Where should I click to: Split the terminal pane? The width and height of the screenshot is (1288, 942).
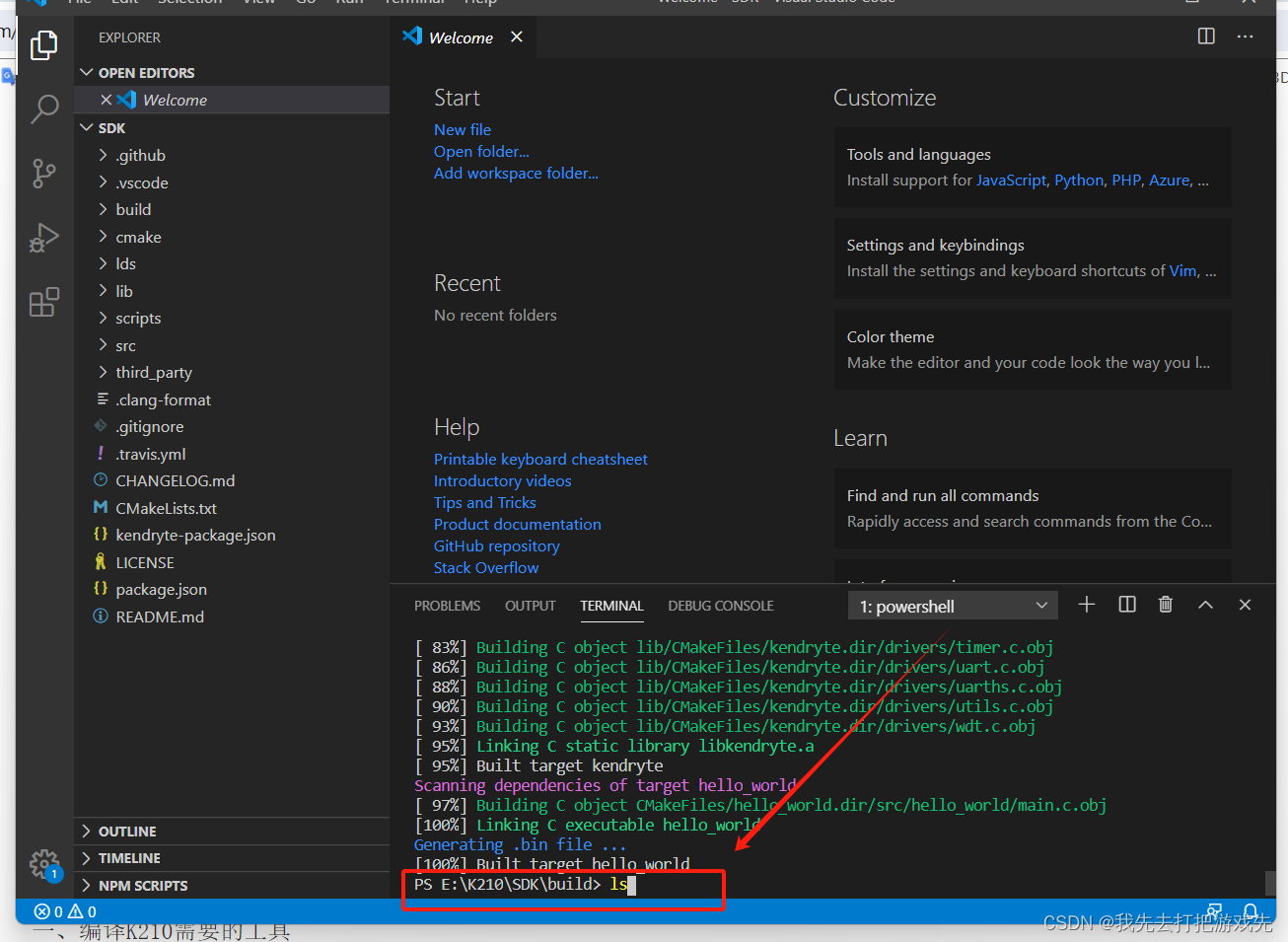pyautogui.click(x=1127, y=605)
